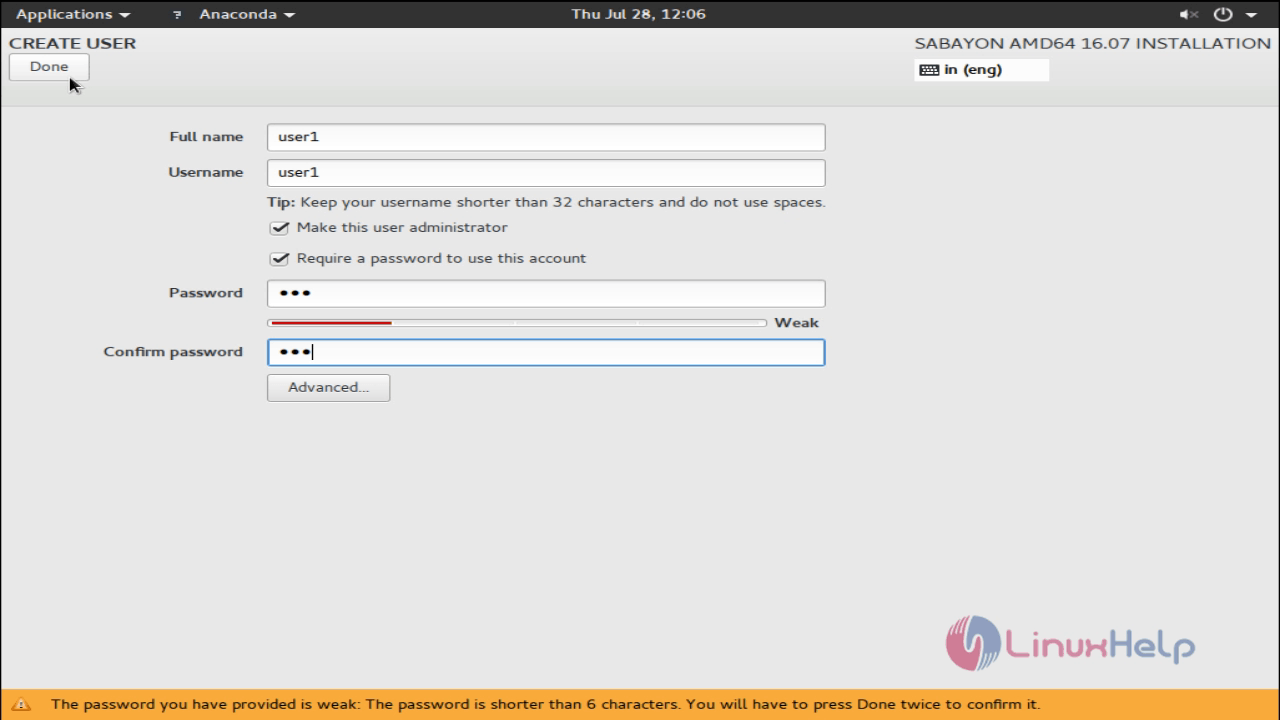Open the Advanced... user options
This screenshot has height=720, width=1280.
(x=328, y=387)
